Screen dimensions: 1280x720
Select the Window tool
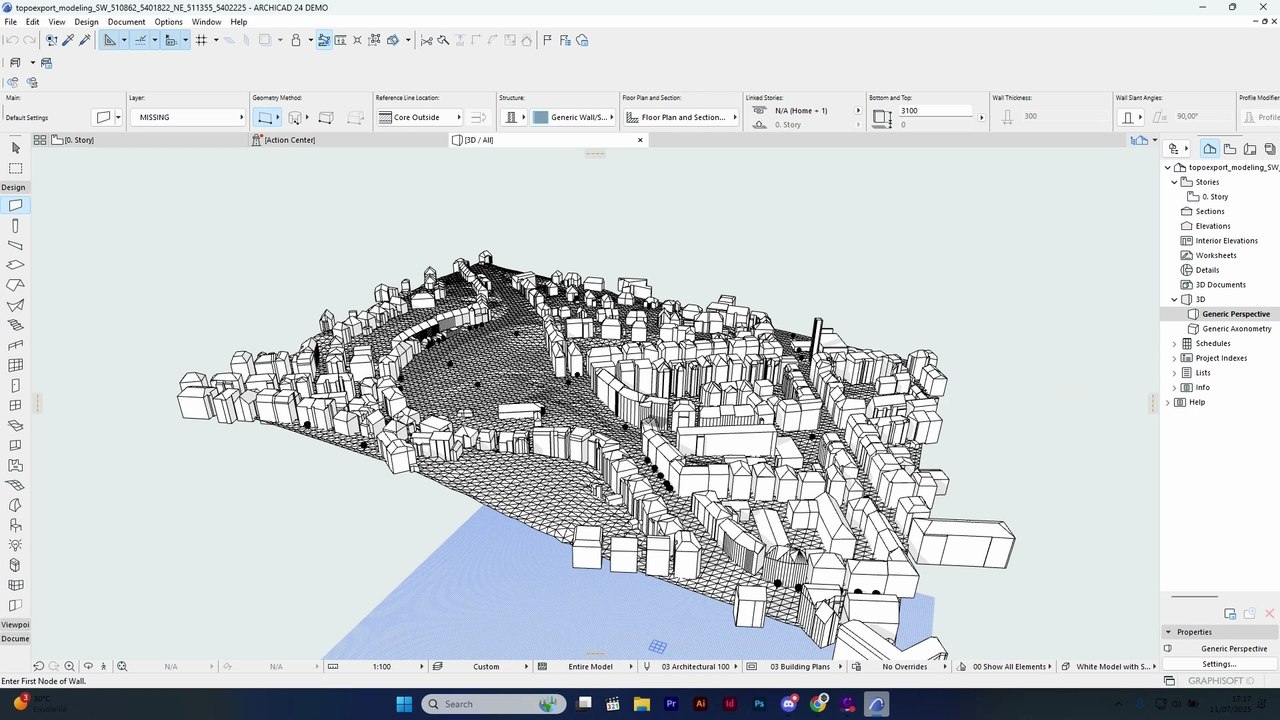(15, 405)
